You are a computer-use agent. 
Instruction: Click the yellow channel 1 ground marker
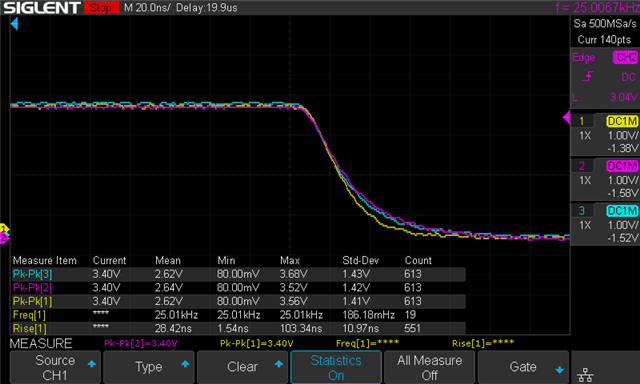[4, 229]
